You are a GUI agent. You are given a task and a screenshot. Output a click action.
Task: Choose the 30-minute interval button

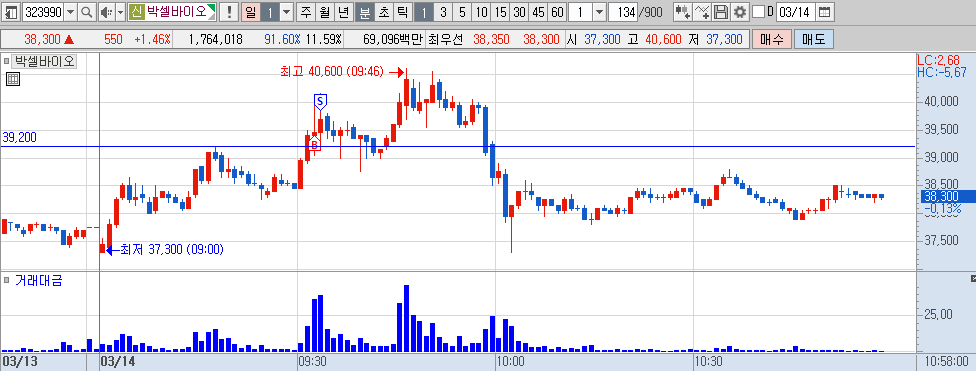(x=519, y=12)
